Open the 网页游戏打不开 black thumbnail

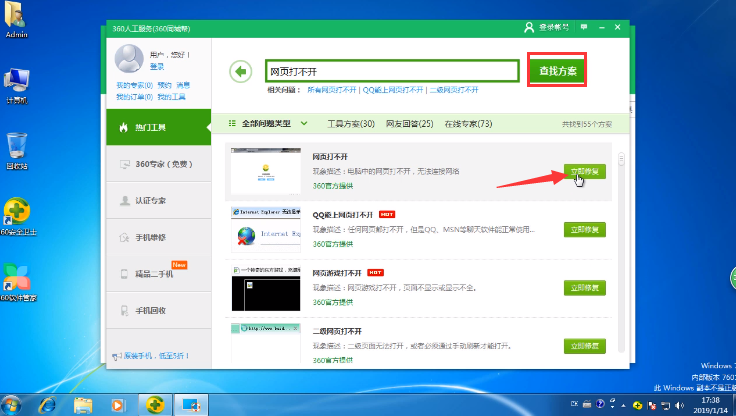[266, 288]
